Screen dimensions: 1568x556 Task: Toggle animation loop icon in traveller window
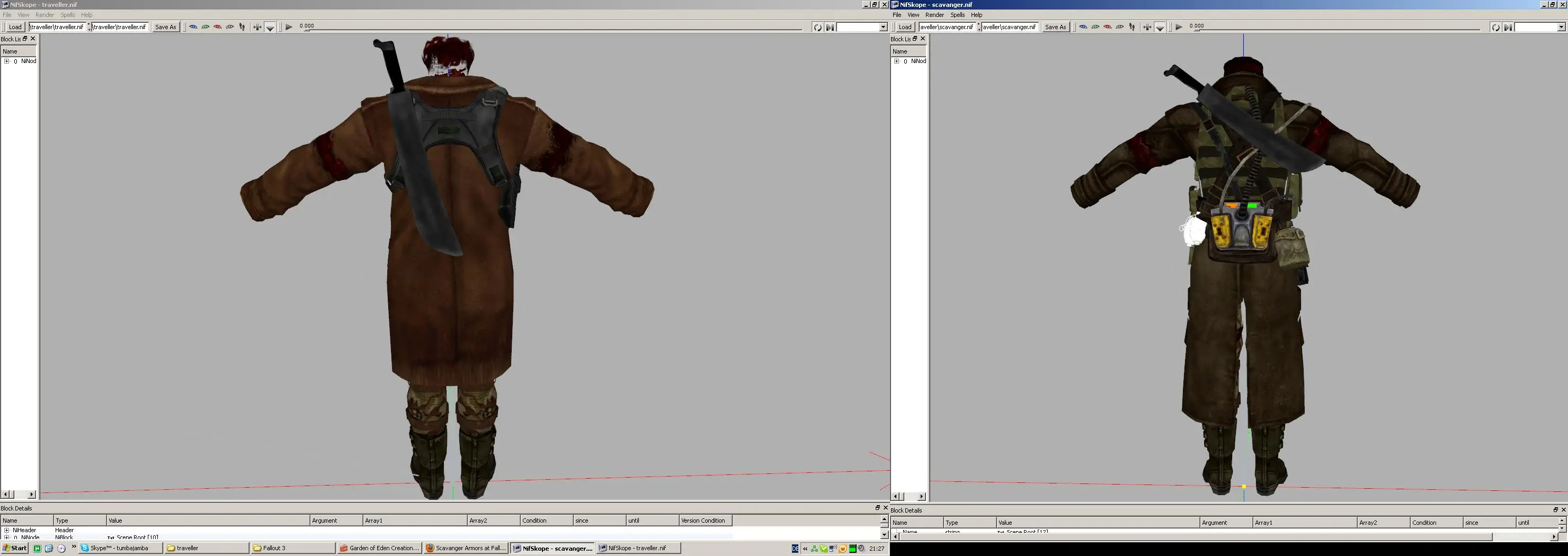coord(817,27)
